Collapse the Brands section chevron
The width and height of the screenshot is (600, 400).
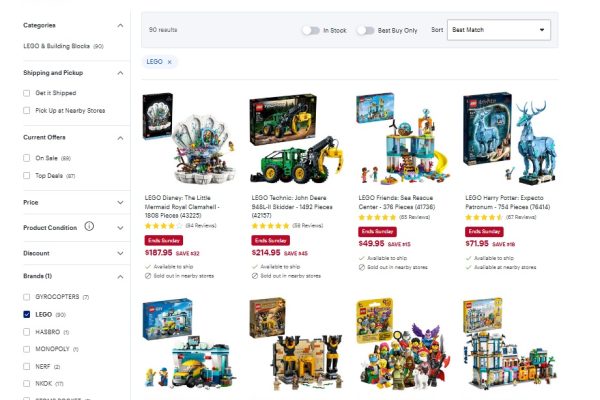click(120, 276)
